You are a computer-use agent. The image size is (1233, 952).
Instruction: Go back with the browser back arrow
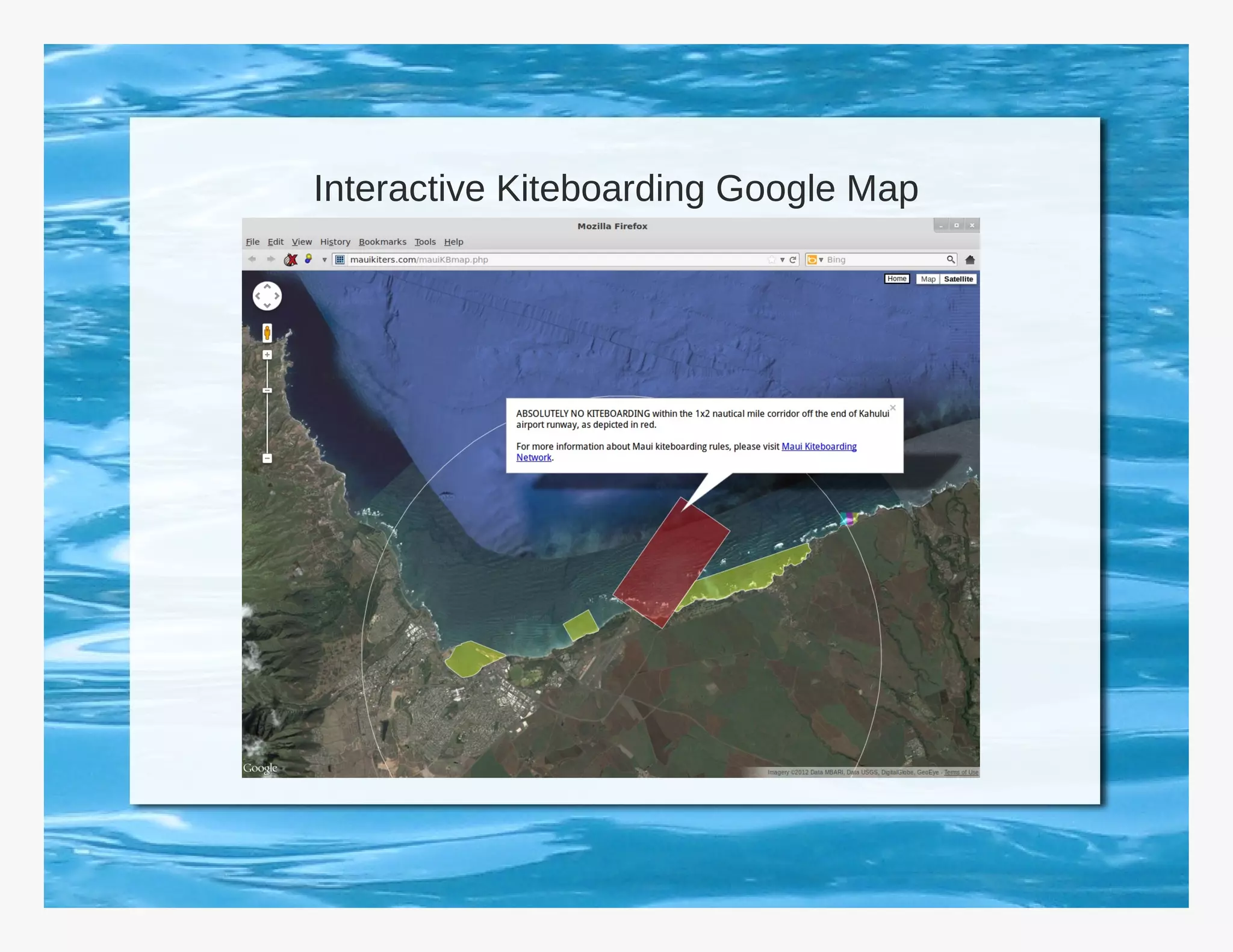tap(252, 259)
